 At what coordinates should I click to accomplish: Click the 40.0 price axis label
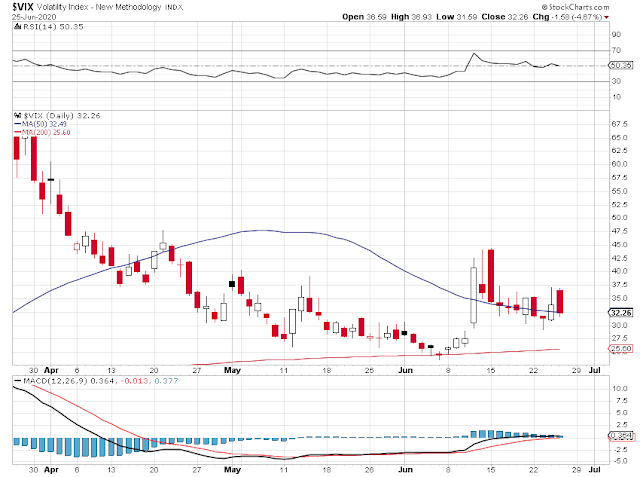[619, 271]
